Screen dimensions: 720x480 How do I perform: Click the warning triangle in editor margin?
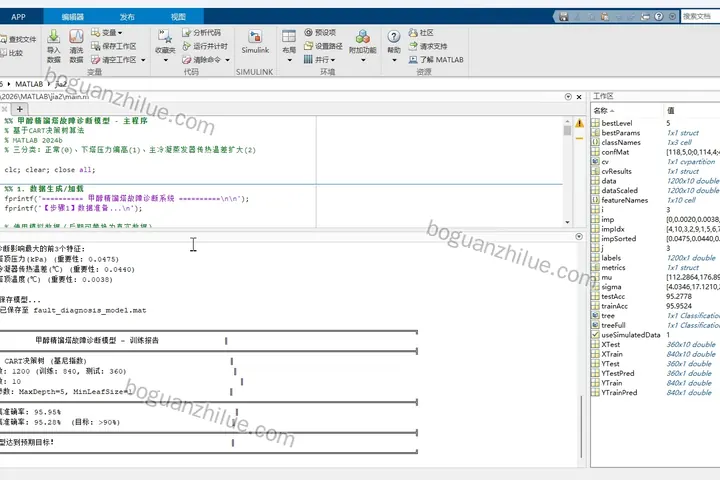click(579, 123)
